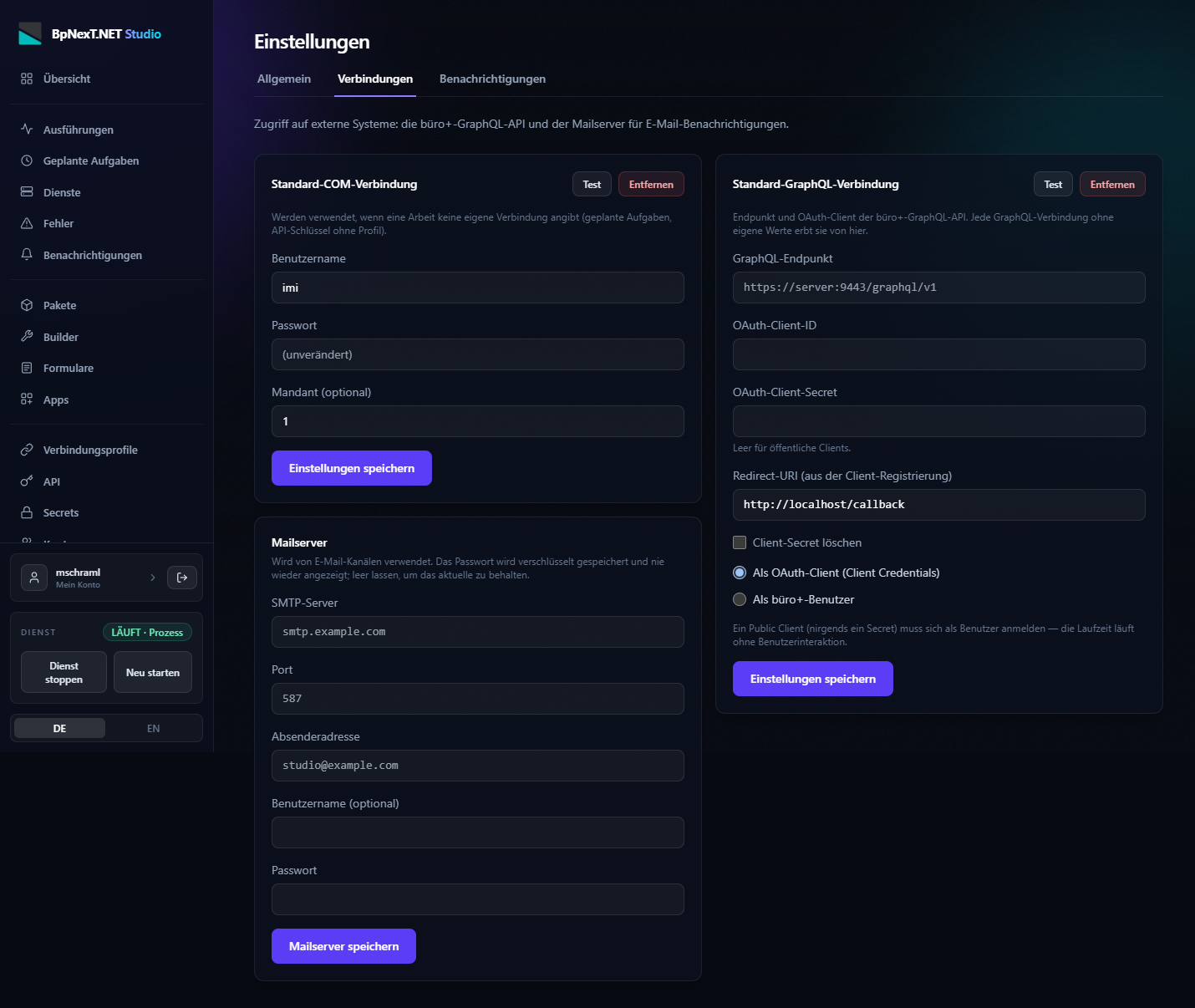
Task: Focus the COM Benutzername field containing imi
Action: [478, 288]
